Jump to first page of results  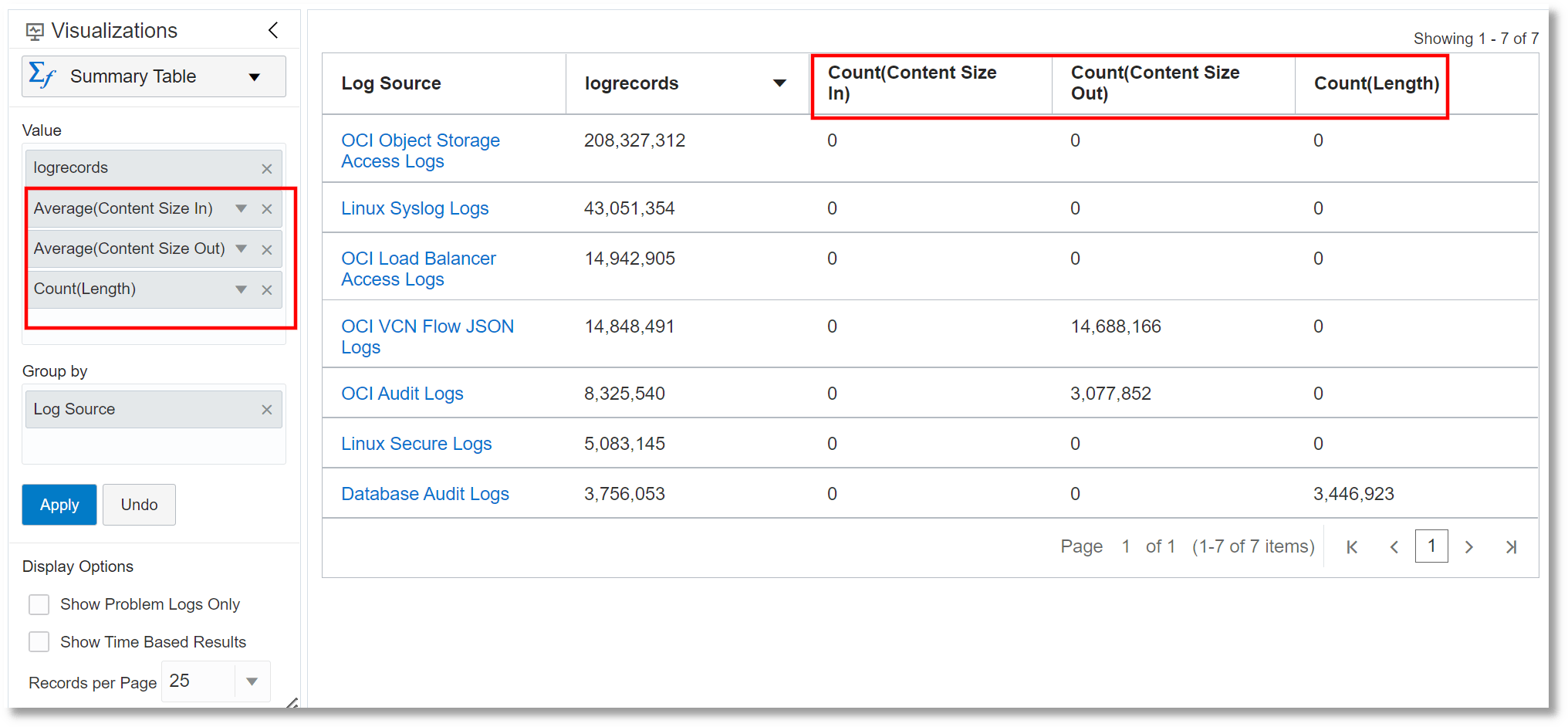pyautogui.click(x=1352, y=546)
